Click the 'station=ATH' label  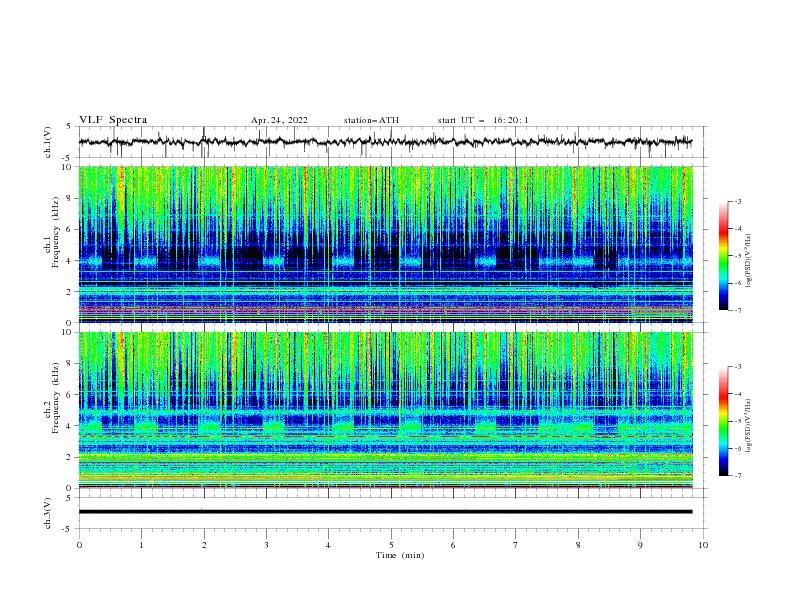[x=371, y=120]
